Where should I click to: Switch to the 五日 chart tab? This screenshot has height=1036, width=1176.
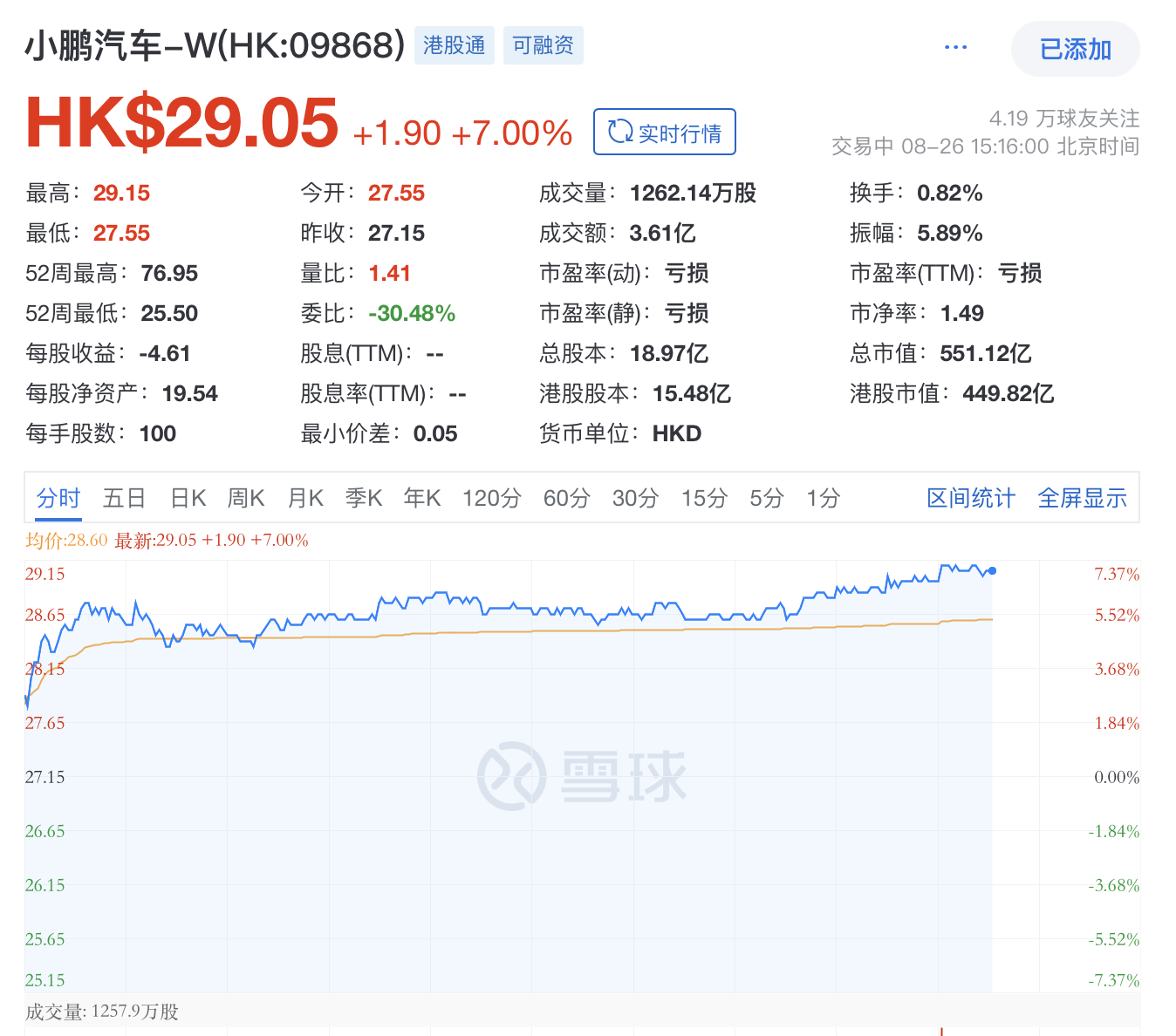[x=124, y=498]
